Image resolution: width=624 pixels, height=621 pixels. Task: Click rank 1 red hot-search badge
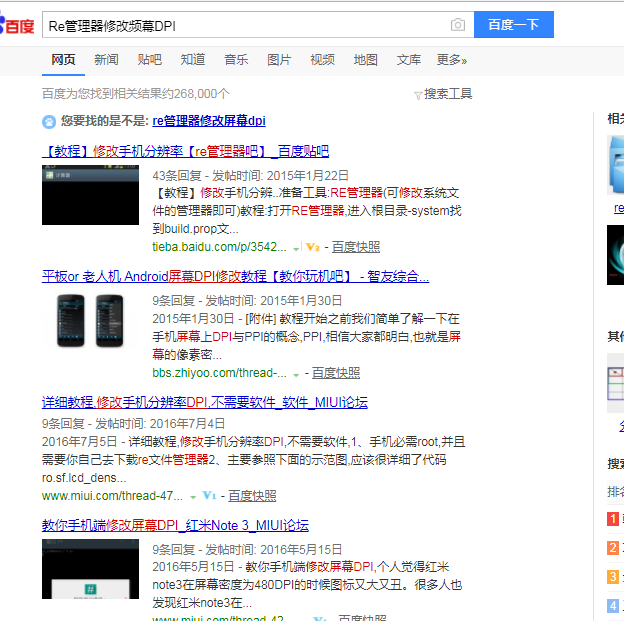pyautogui.click(x=613, y=519)
